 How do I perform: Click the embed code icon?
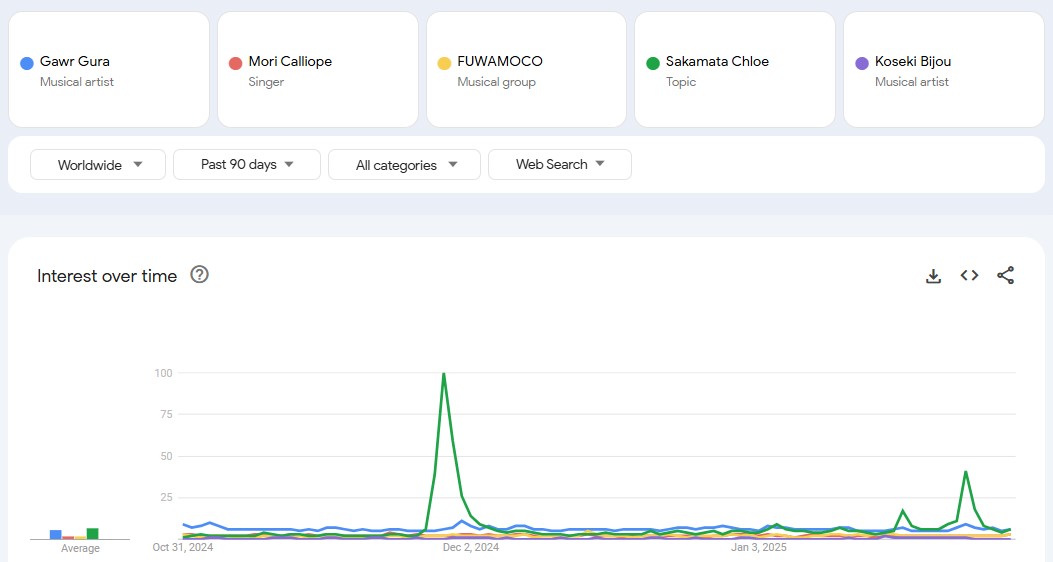point(969,276)
